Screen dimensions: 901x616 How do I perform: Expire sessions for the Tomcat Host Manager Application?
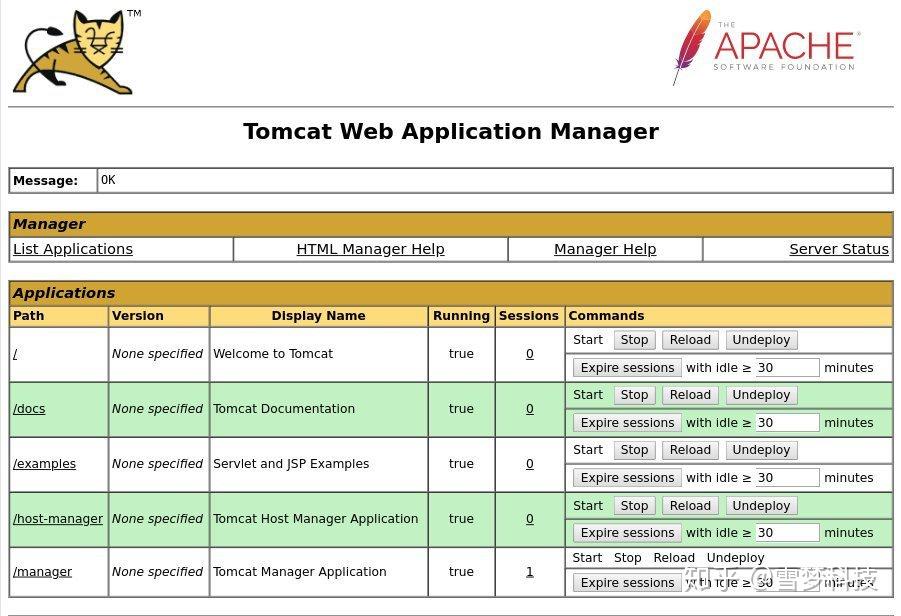[627, 532]
